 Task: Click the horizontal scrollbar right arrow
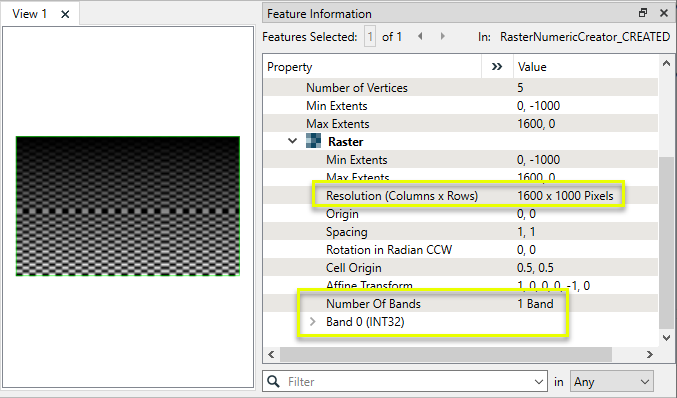click(x=649, y=354)
